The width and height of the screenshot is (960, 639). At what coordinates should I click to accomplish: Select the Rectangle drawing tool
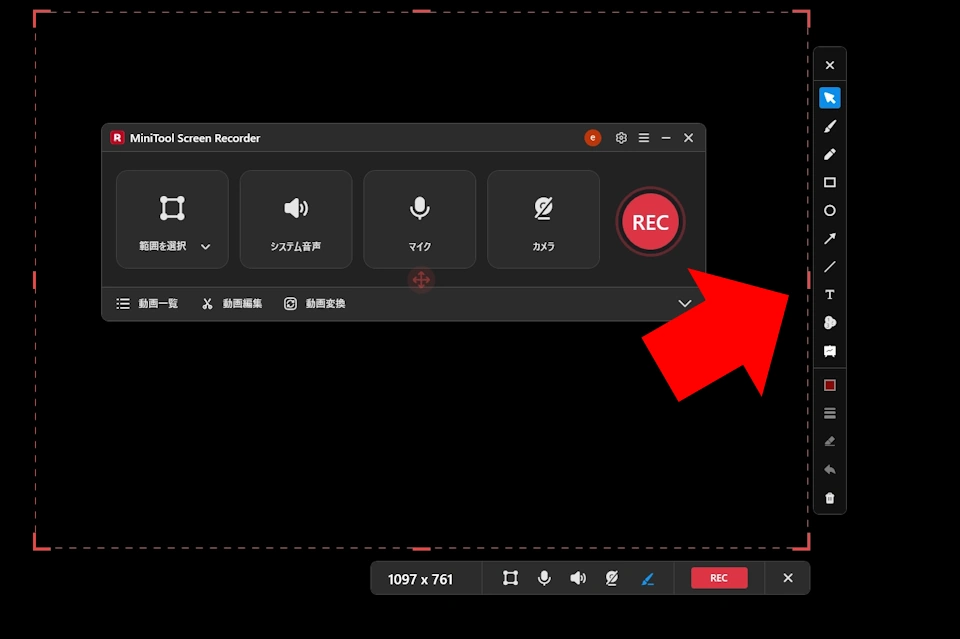tap(829, 182)
